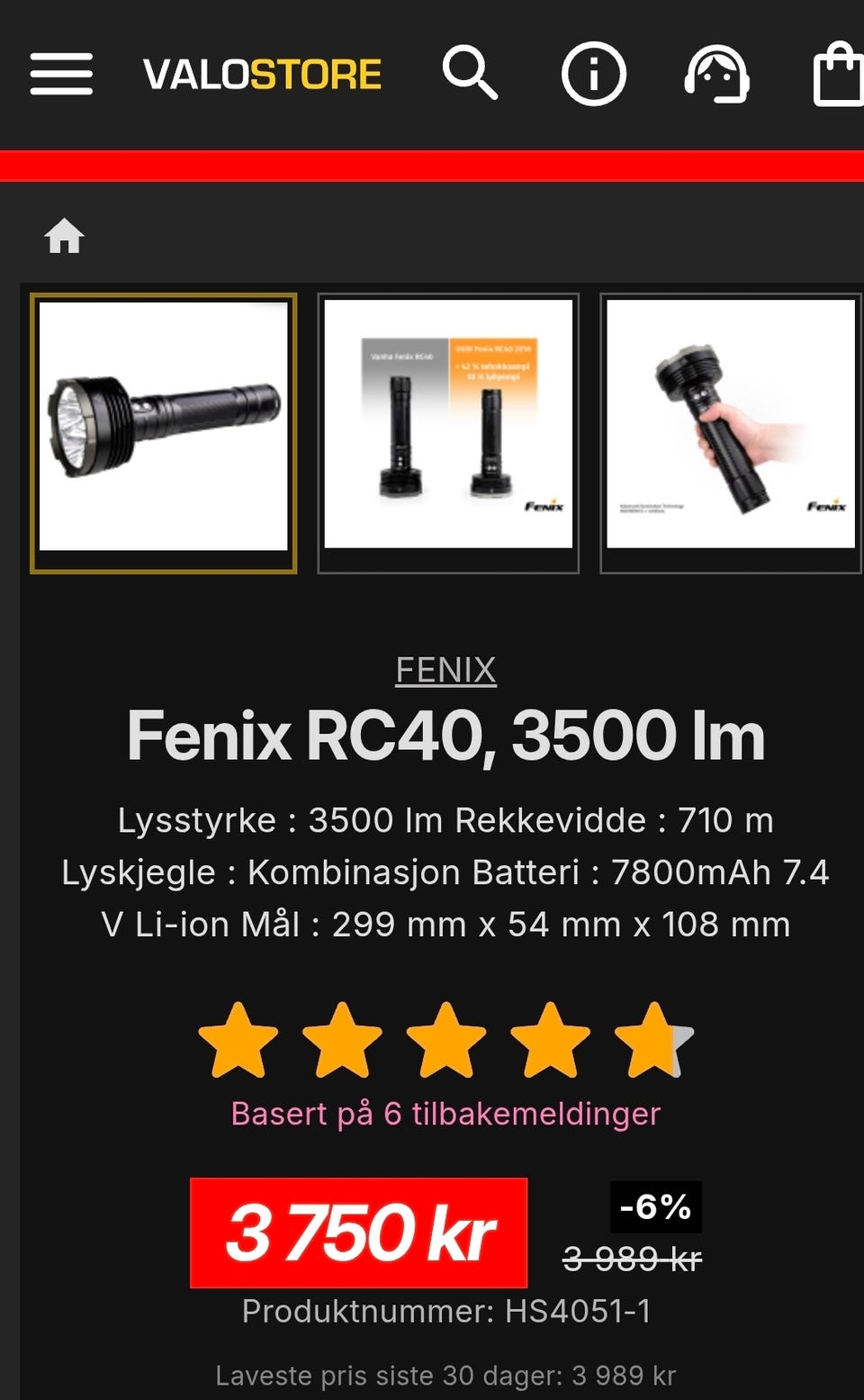View the RC40 old-versus-new comparison thumbnail
The image size is (864, 1400).
(448, 433)
